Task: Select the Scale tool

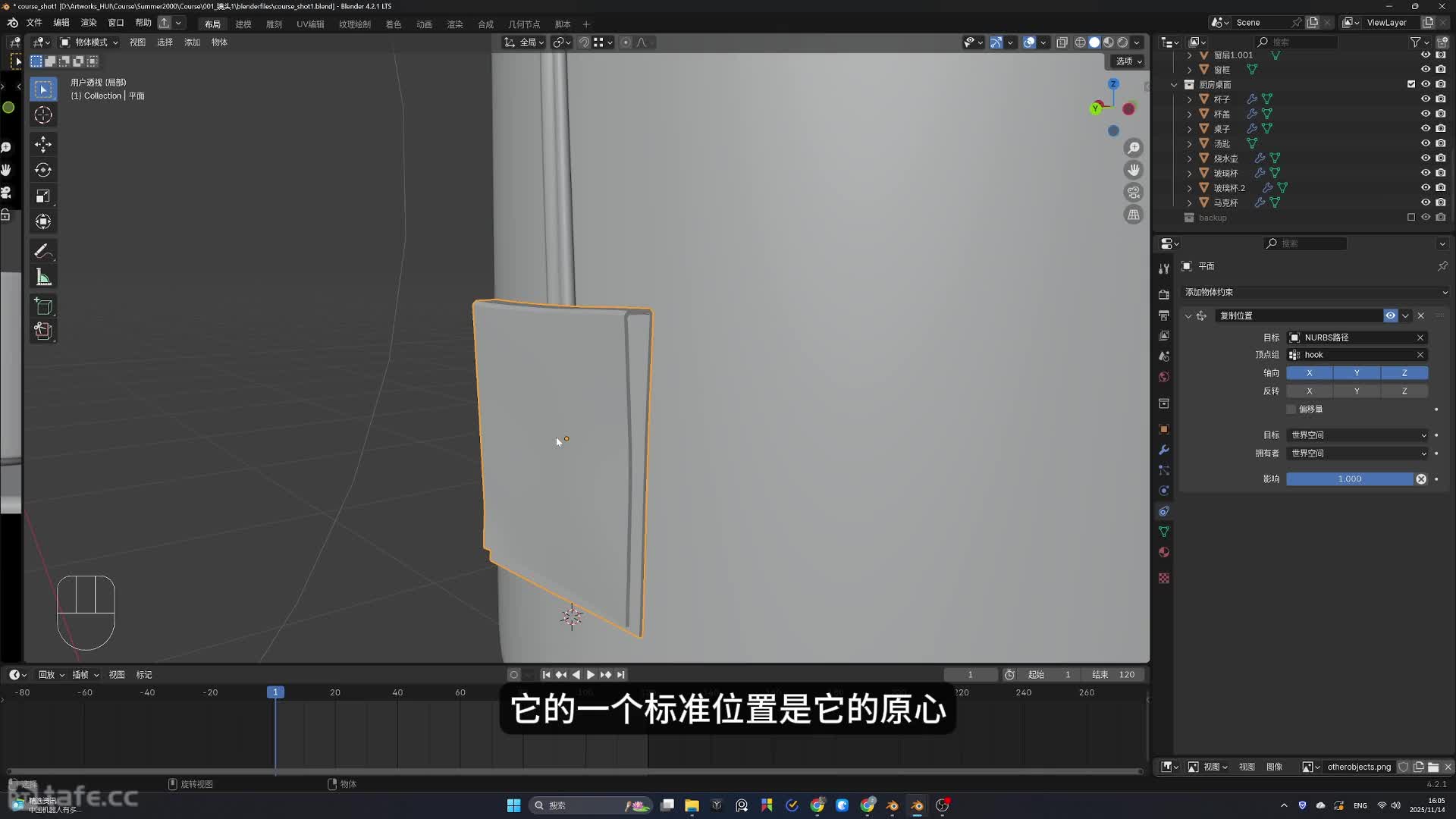Action: (x=43, y=196)
